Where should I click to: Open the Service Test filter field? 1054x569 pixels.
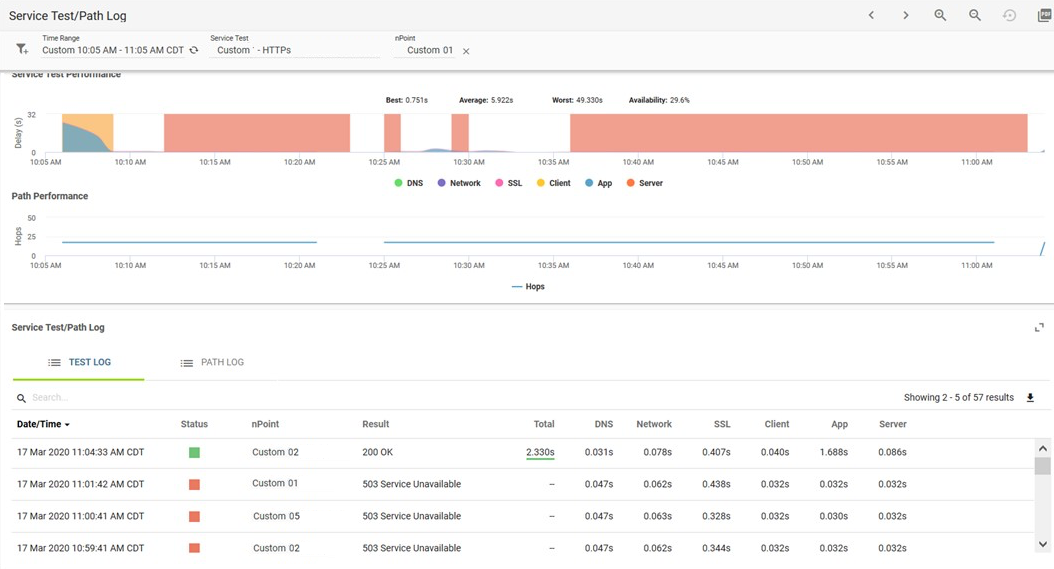(294, 50)
